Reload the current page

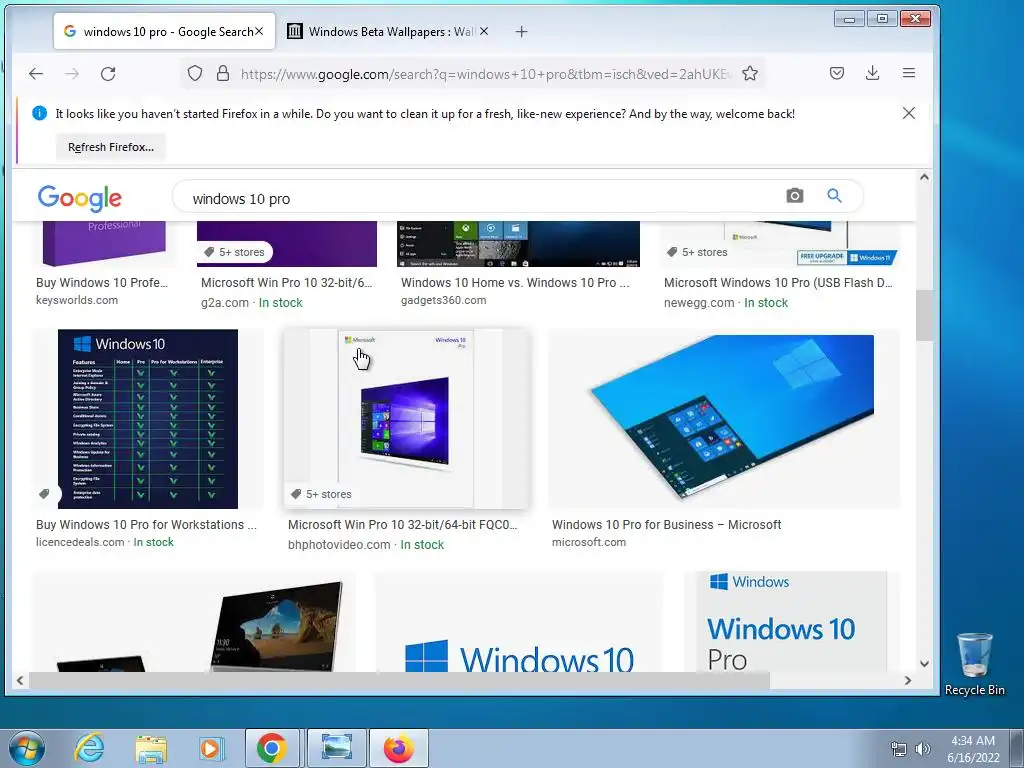108,74
